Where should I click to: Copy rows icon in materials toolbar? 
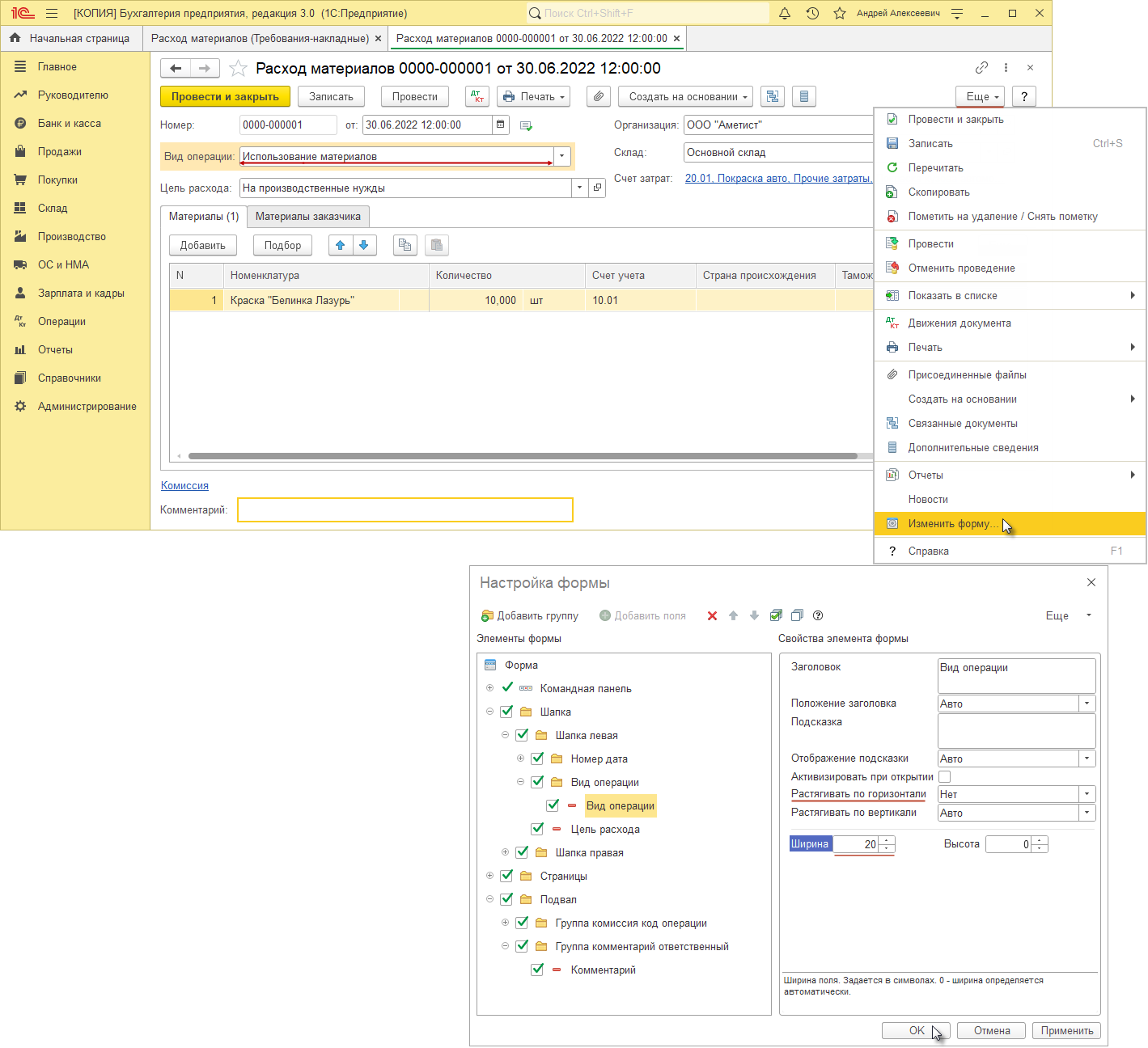point(405,245)
